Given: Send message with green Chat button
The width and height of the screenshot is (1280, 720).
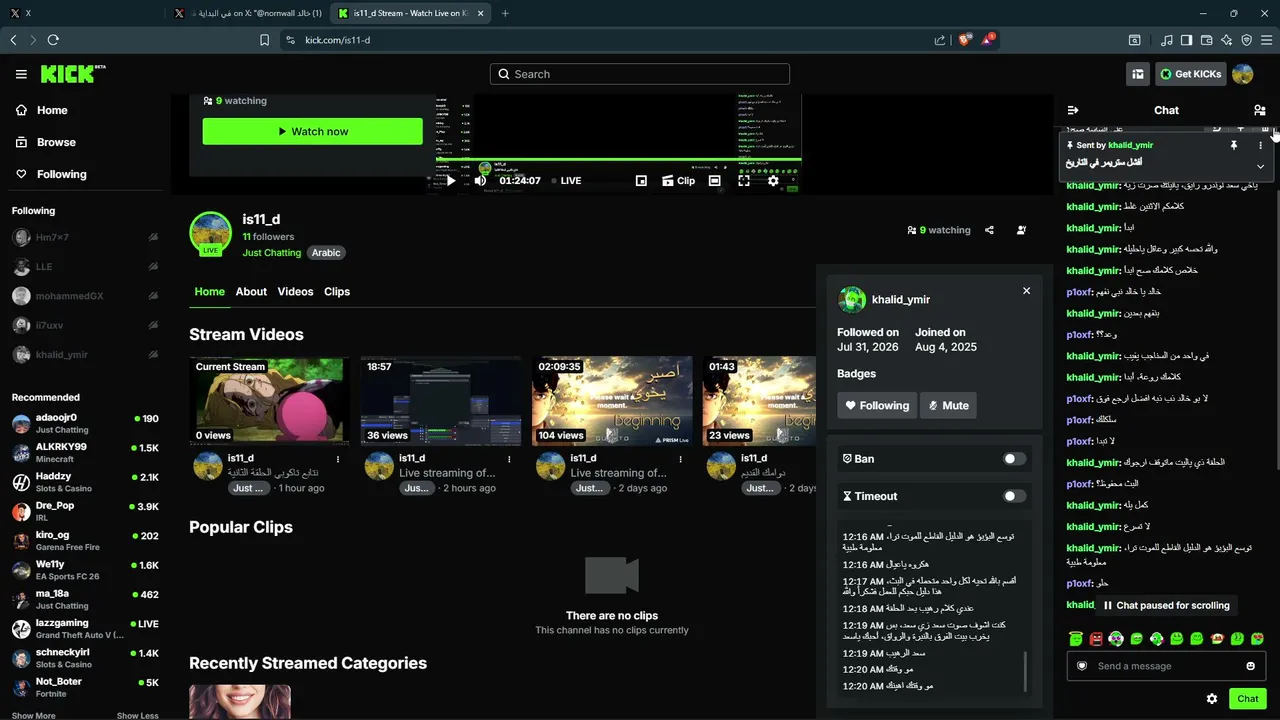Looking at the screenshot, I should 1248,699.
